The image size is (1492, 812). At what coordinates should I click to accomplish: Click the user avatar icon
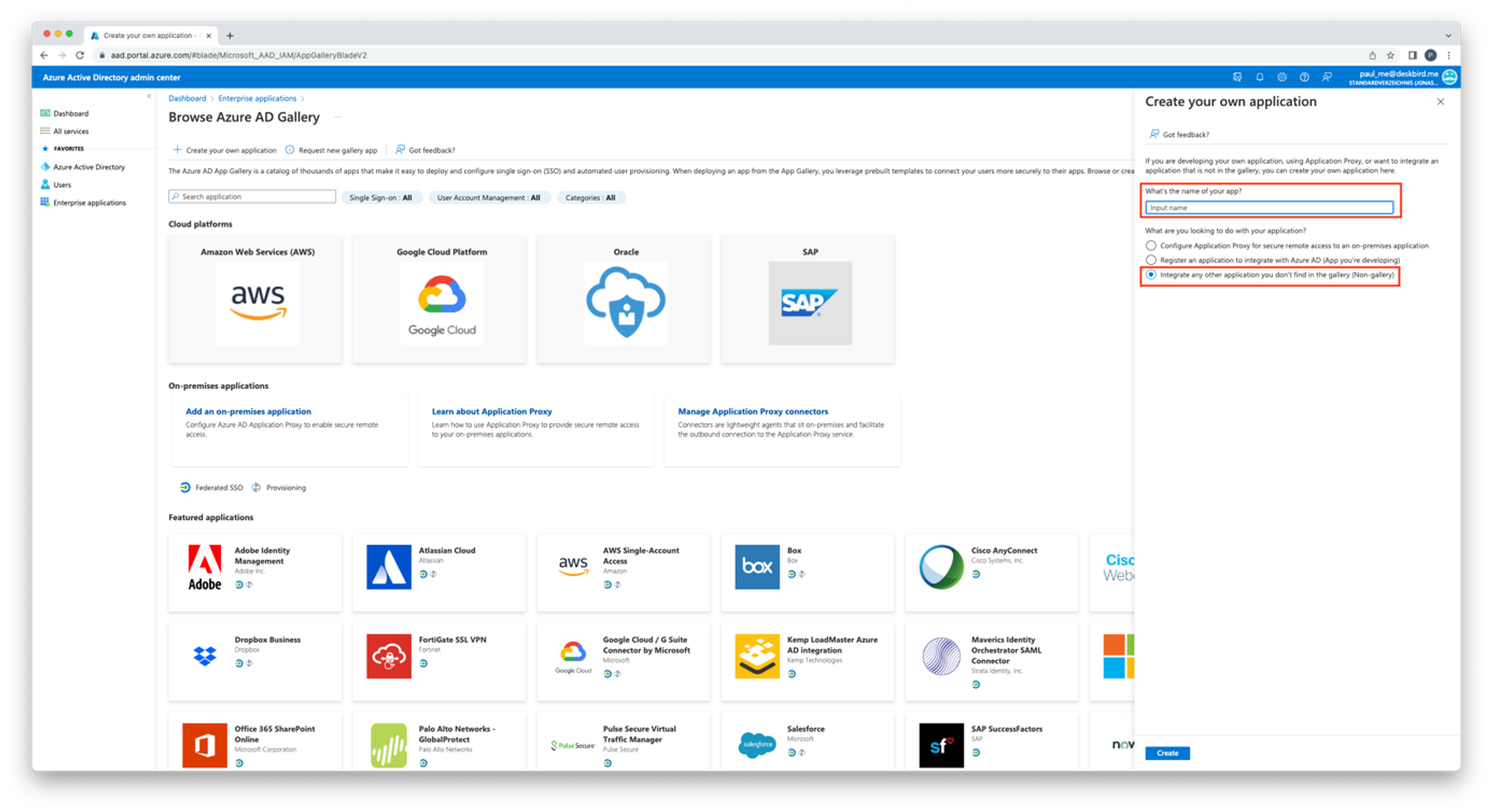(x=1449, y=77)
